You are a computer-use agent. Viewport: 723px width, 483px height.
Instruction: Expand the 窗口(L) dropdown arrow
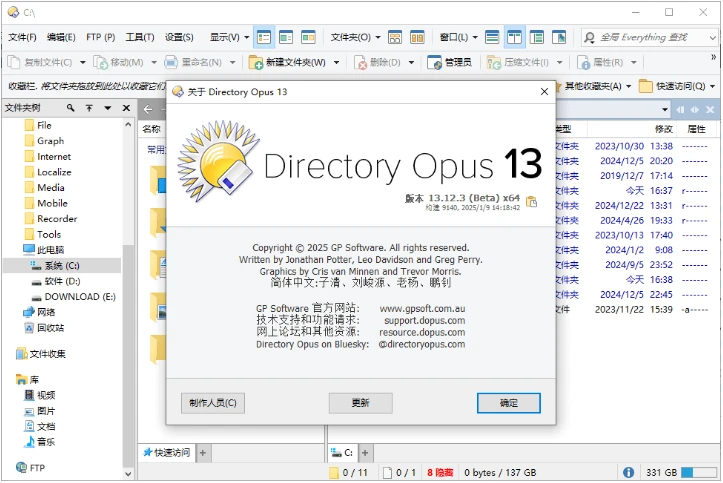(475, 37)
